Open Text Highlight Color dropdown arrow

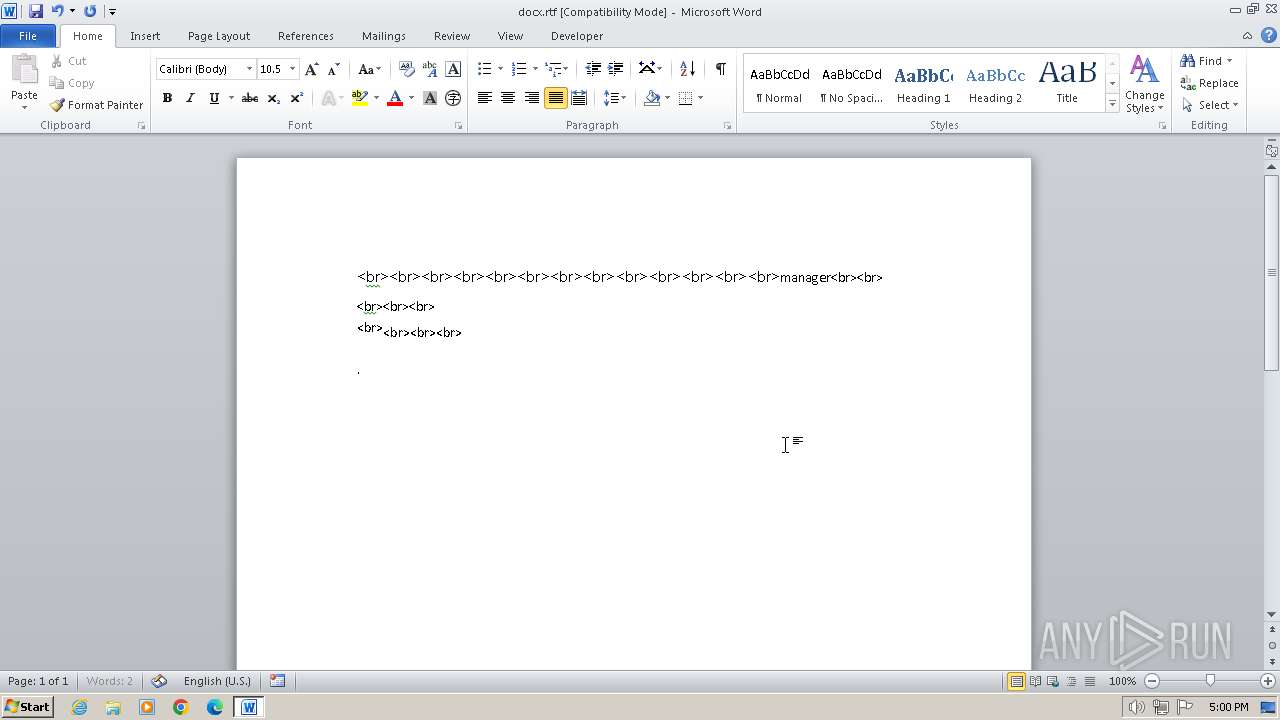tap(376, 98)
